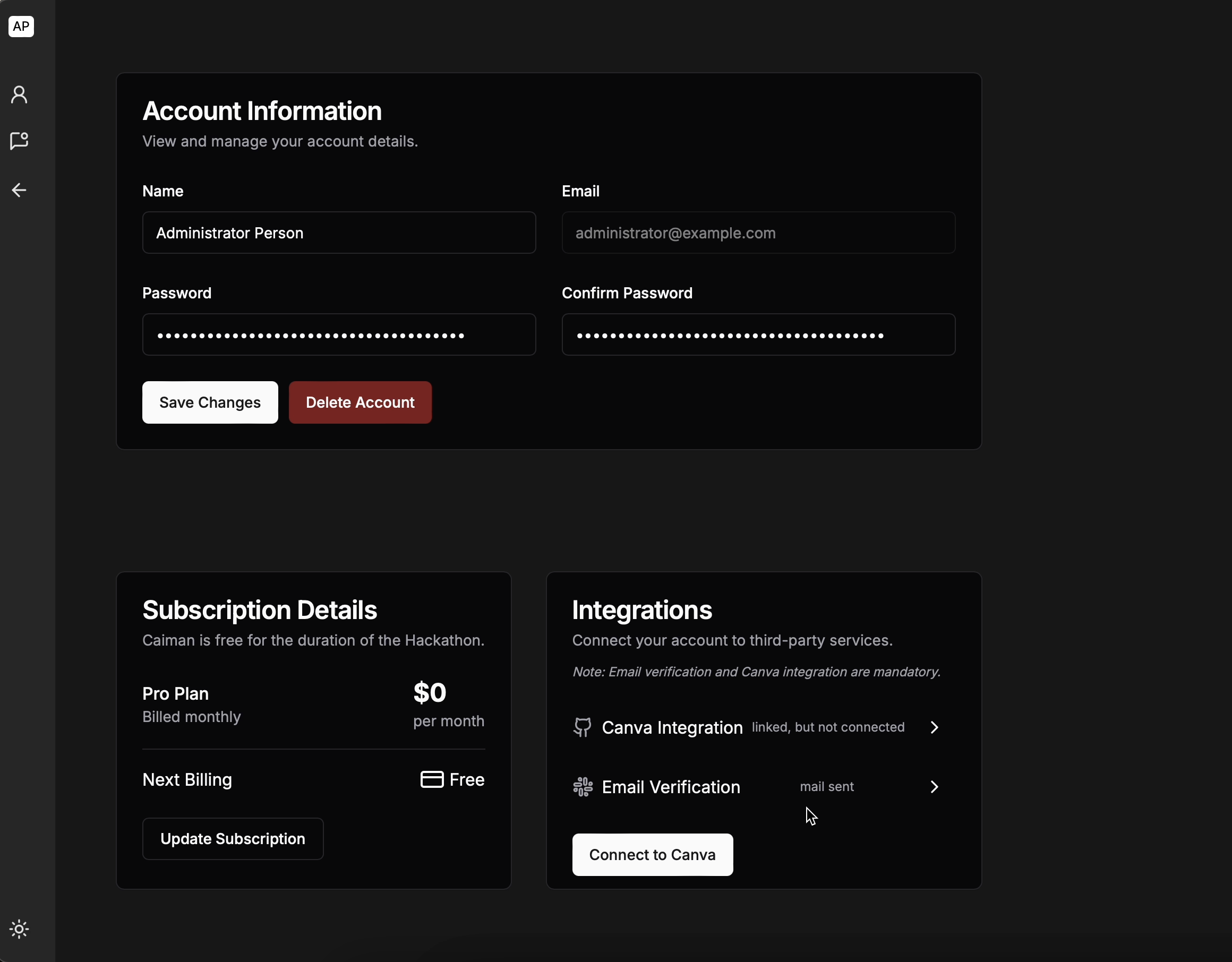The image size is (1232, 962).
Task: Click the credit card icon beside Free
Action: (432, 779)
